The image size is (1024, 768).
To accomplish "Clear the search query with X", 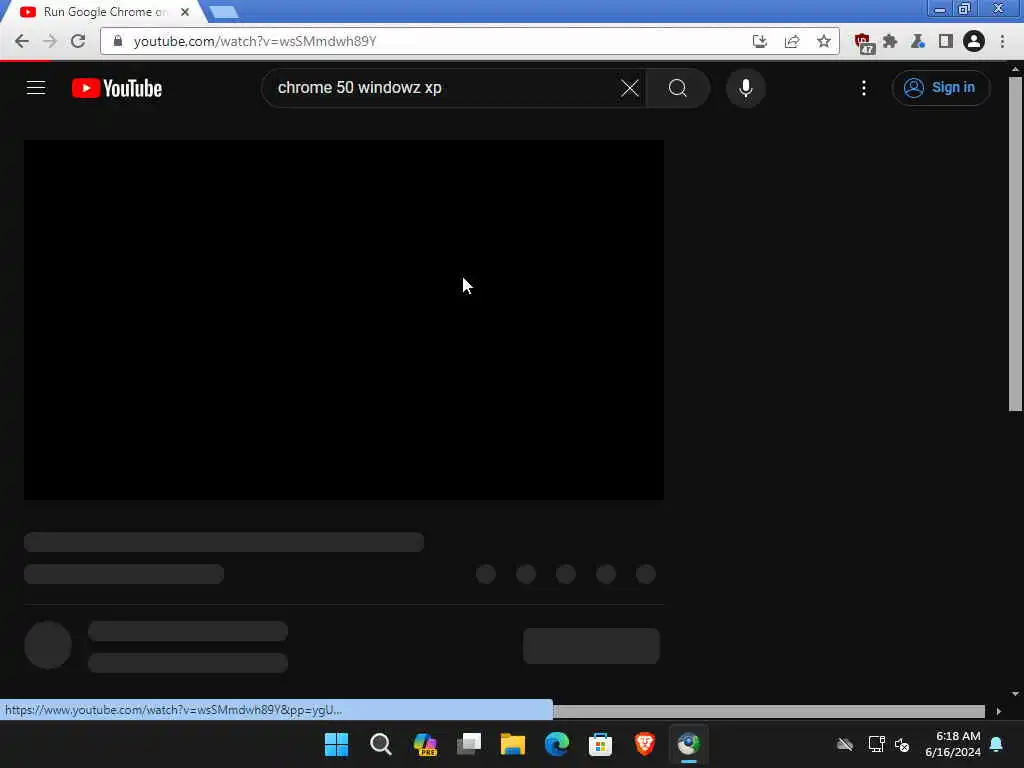I will point(630,88).
